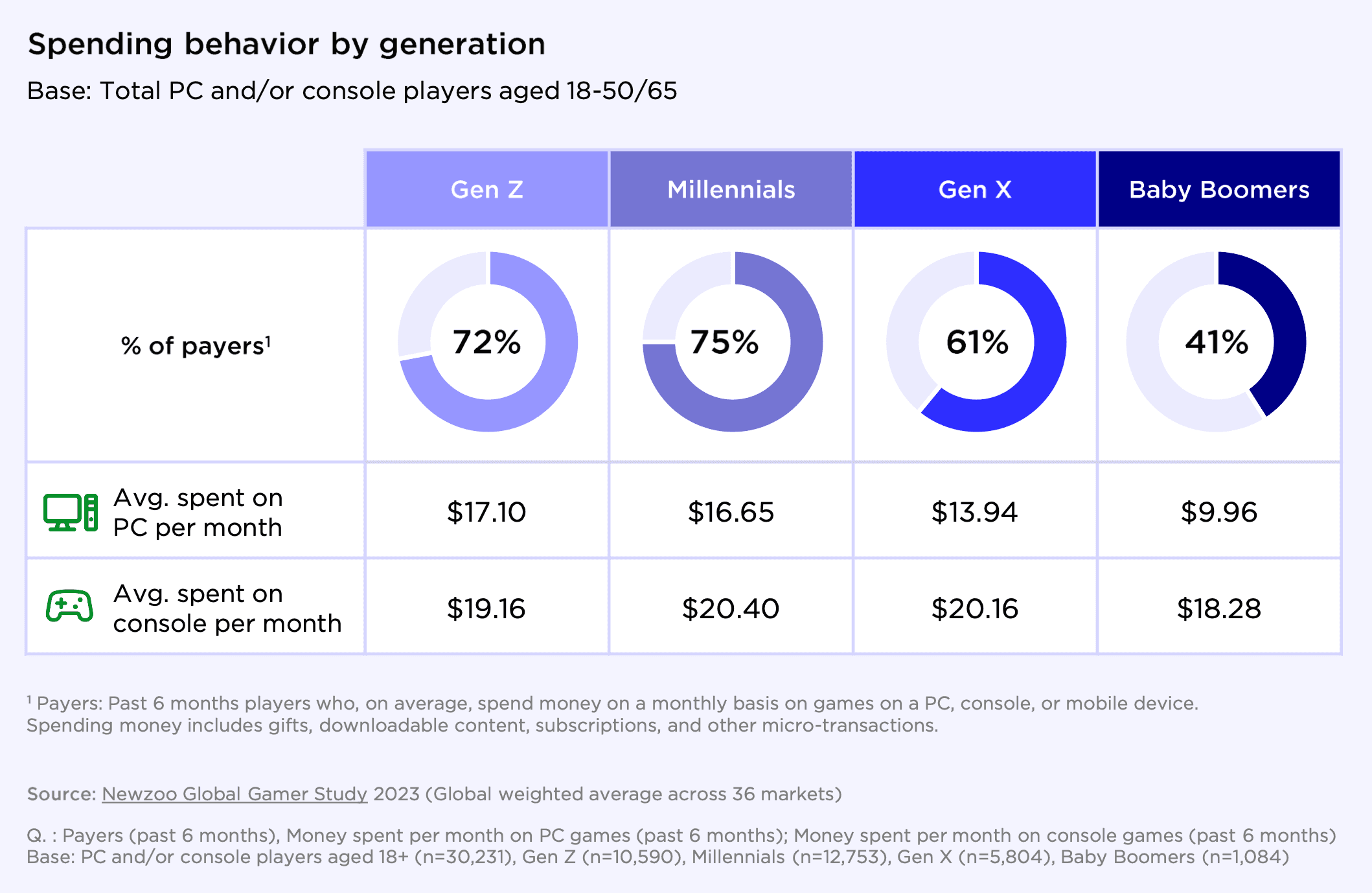The width and height of the screenshot is (1372, 893).
Task: Click the Gen Z column header
Action: [487, 189]
